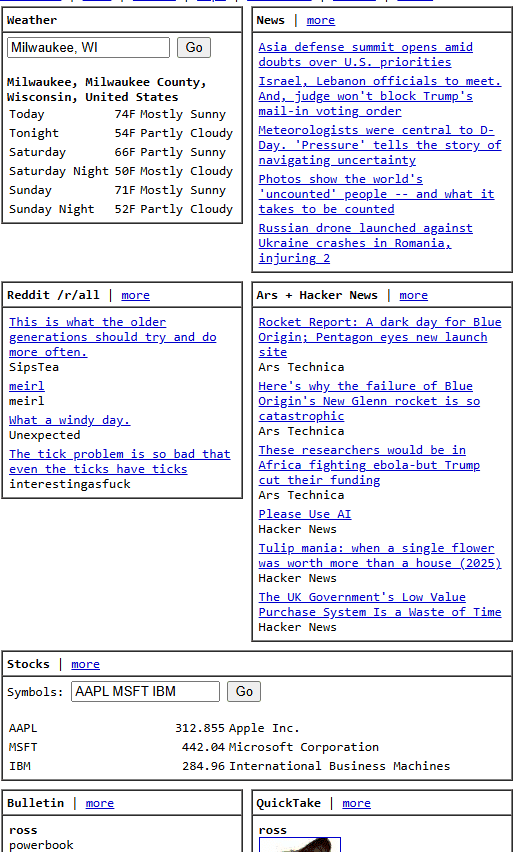Open the Asia defense summit article
The height and width of the screenshot is (852, 518).
tap(365, 54)
